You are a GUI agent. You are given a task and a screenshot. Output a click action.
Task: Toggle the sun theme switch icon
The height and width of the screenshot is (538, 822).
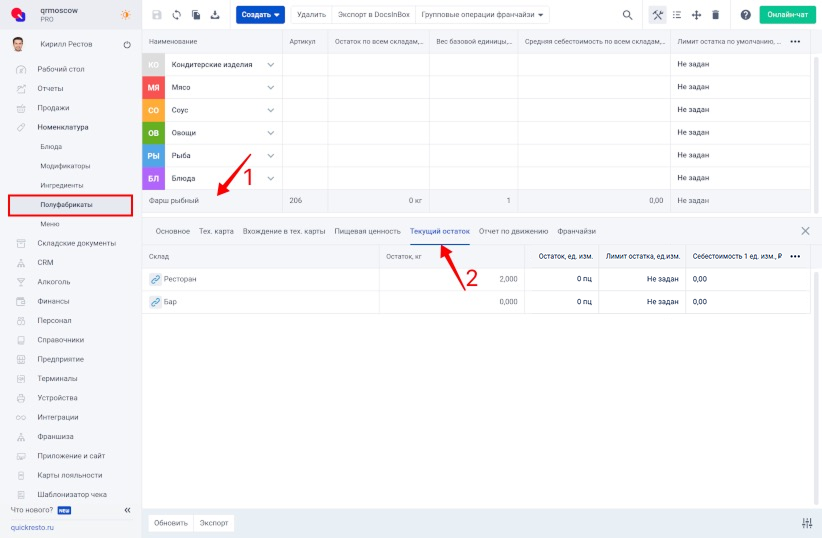pos(125,15)
